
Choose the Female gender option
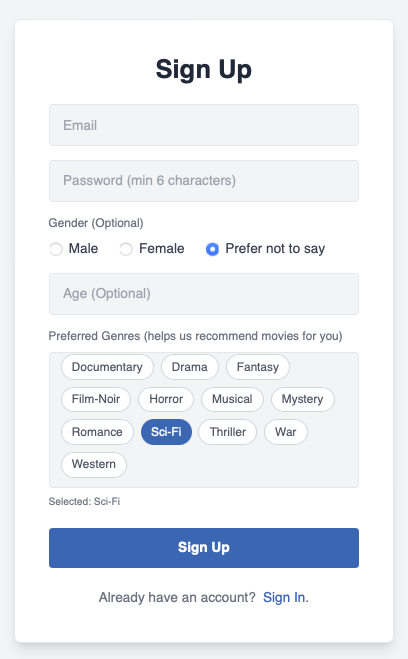tap(126, 249)
